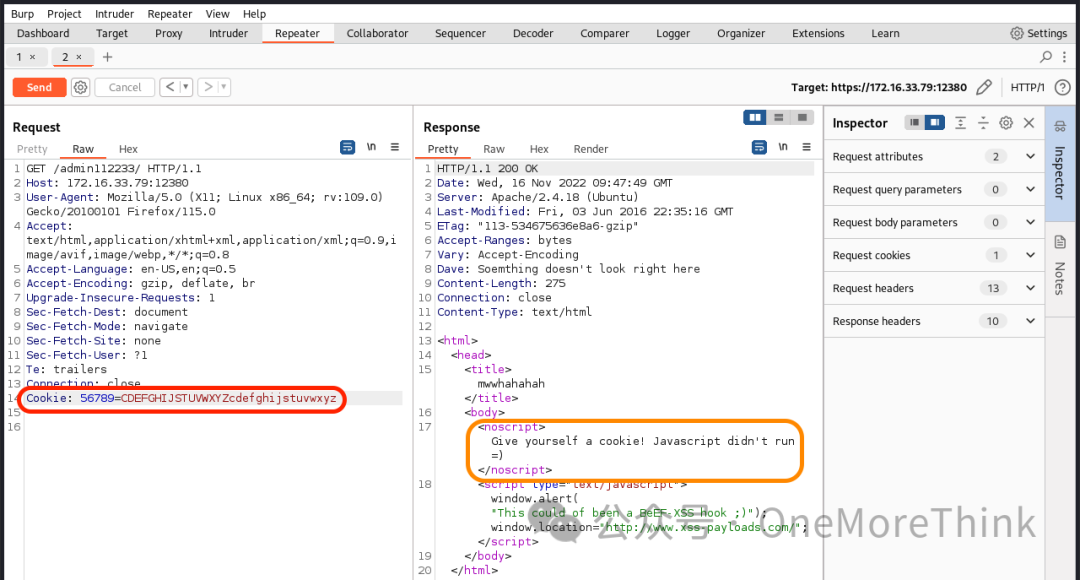The width and height of the screenshot is (1080, 580).
Task: Set Inspector to single column layout
Action: (x=914, y=123)
